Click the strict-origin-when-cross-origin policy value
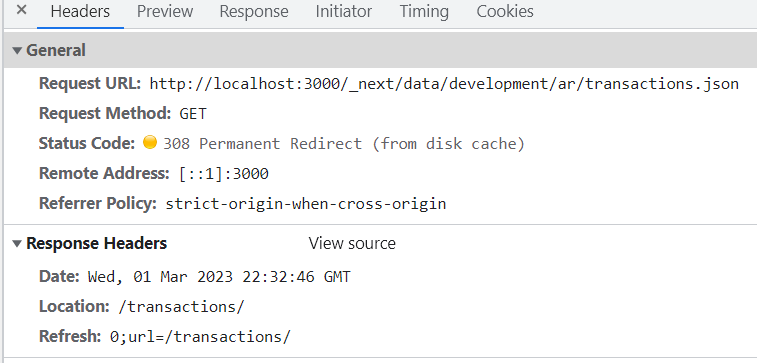 pos(306,204)
